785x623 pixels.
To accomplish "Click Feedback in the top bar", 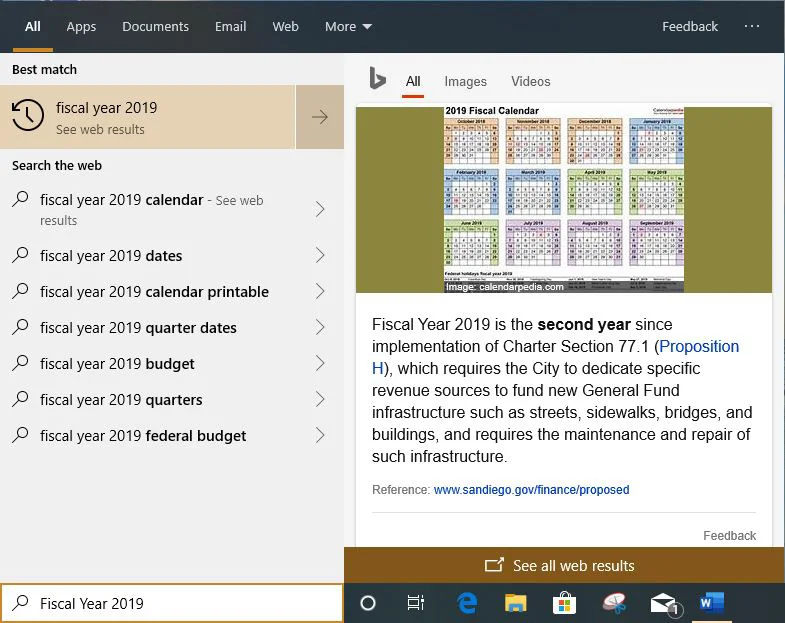I will click(x=689, y=27).
